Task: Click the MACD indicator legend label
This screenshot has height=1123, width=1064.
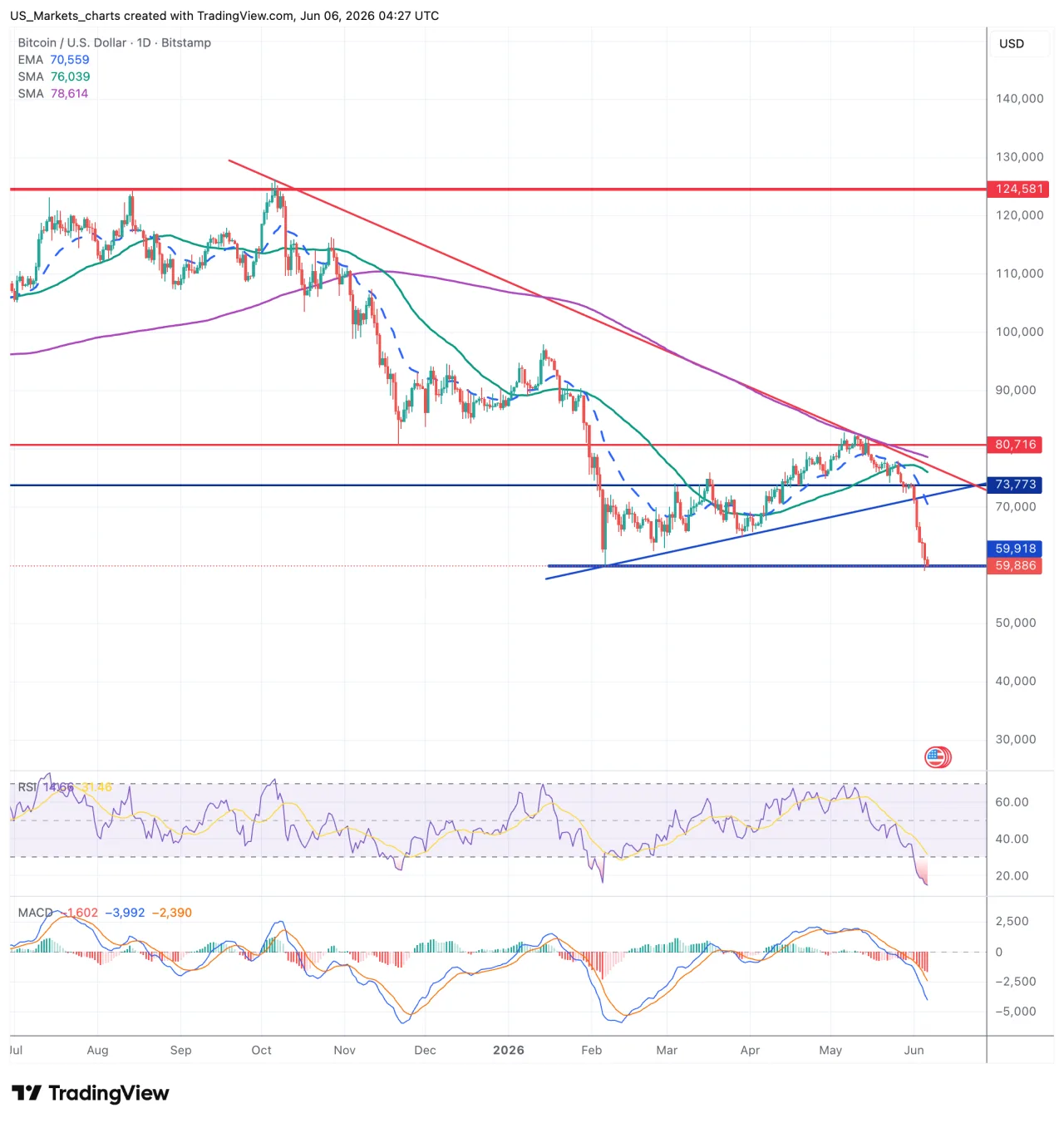Action: click(x=36, y=913)
